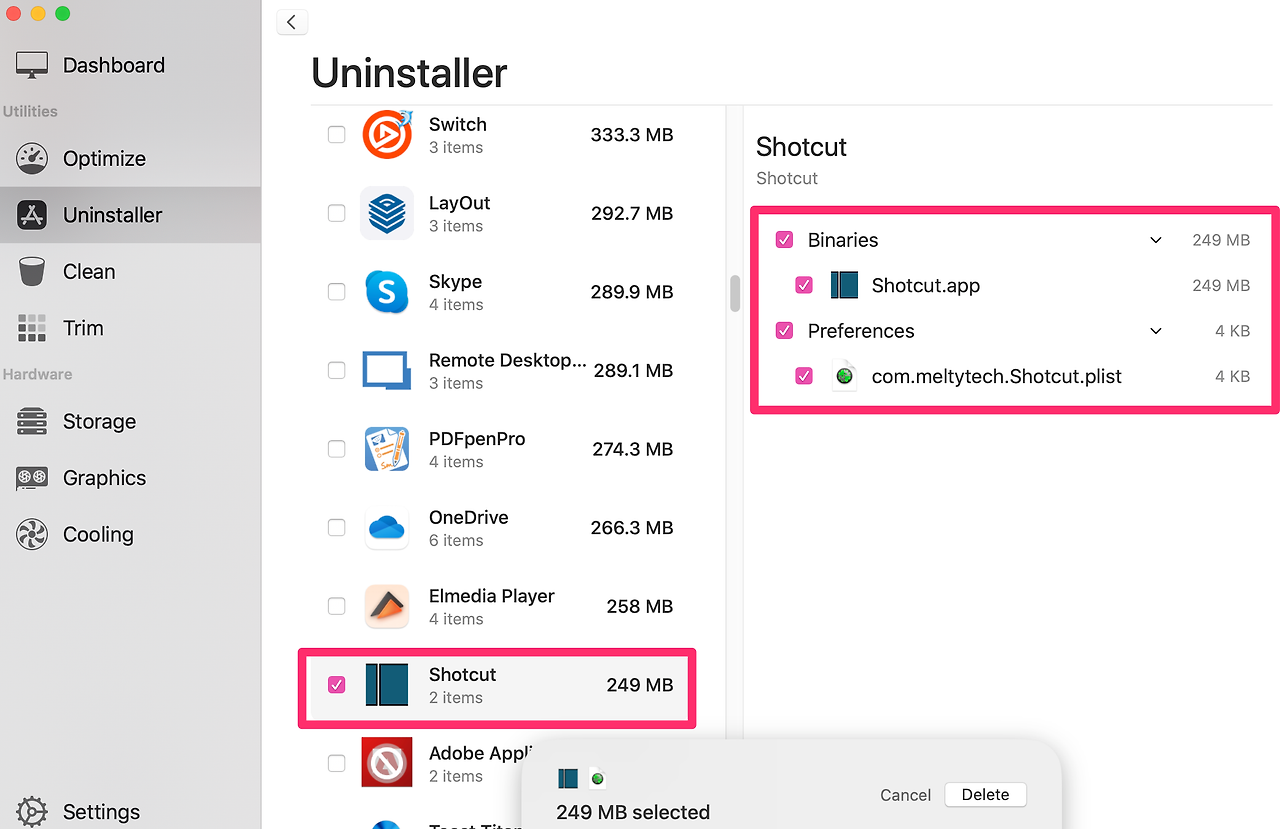Click the com.meltytech.Shotcut.plist file name

click(997, 376)
